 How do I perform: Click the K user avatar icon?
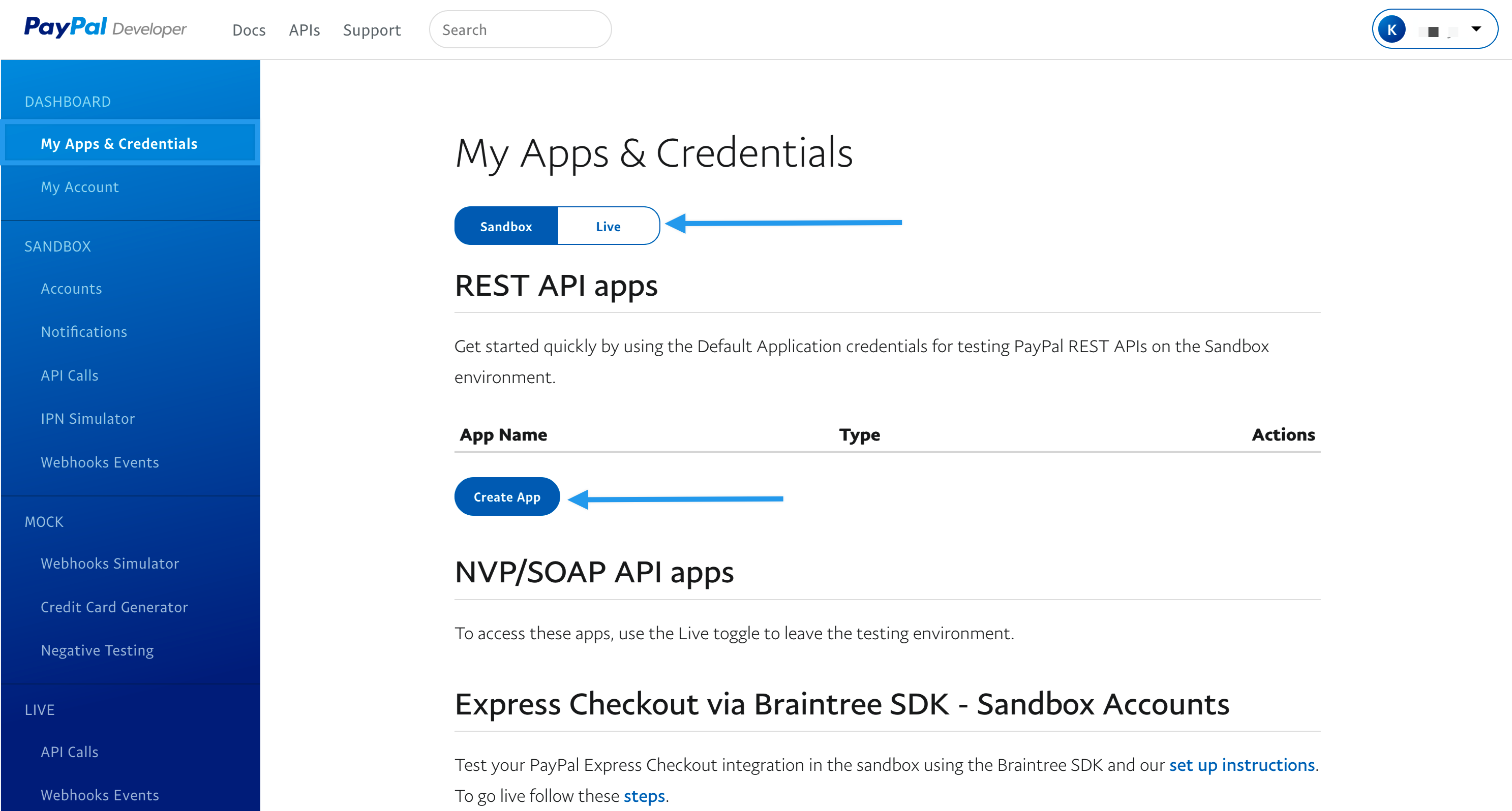point(1392,29)
